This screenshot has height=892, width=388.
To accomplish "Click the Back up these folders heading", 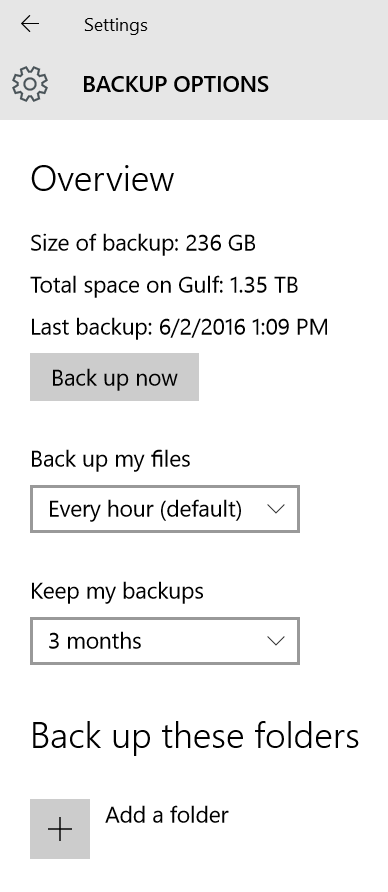I will pos(195,736).
